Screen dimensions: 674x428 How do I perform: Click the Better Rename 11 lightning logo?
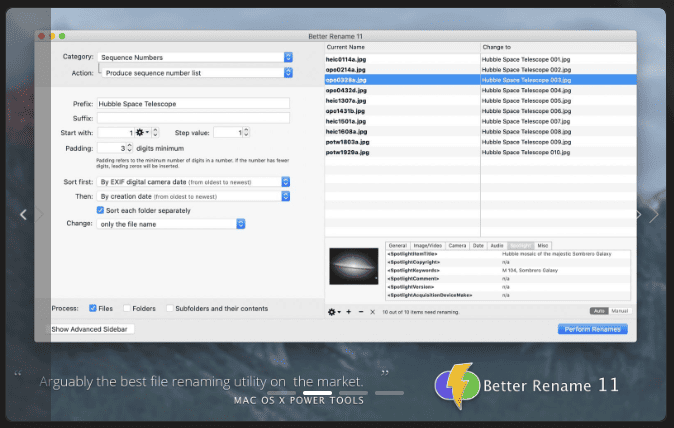(x=457, y=385)
